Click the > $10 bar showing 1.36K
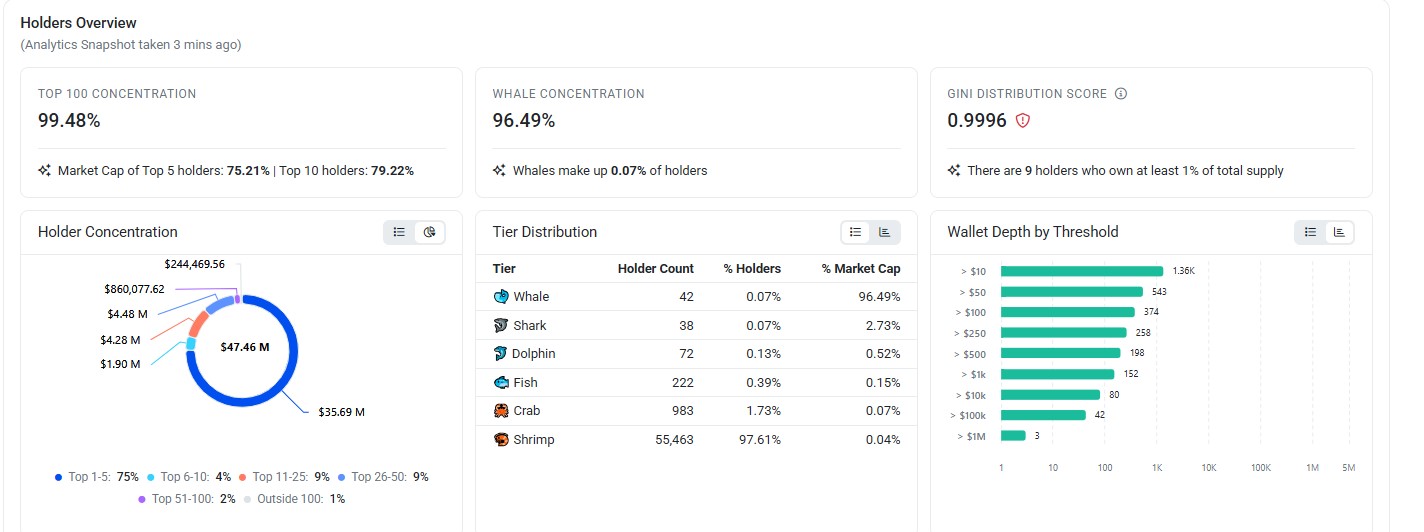Image resolution: width=1424 pixels, height=532 pixels. pyautogui.click(x=1082, y=271)
